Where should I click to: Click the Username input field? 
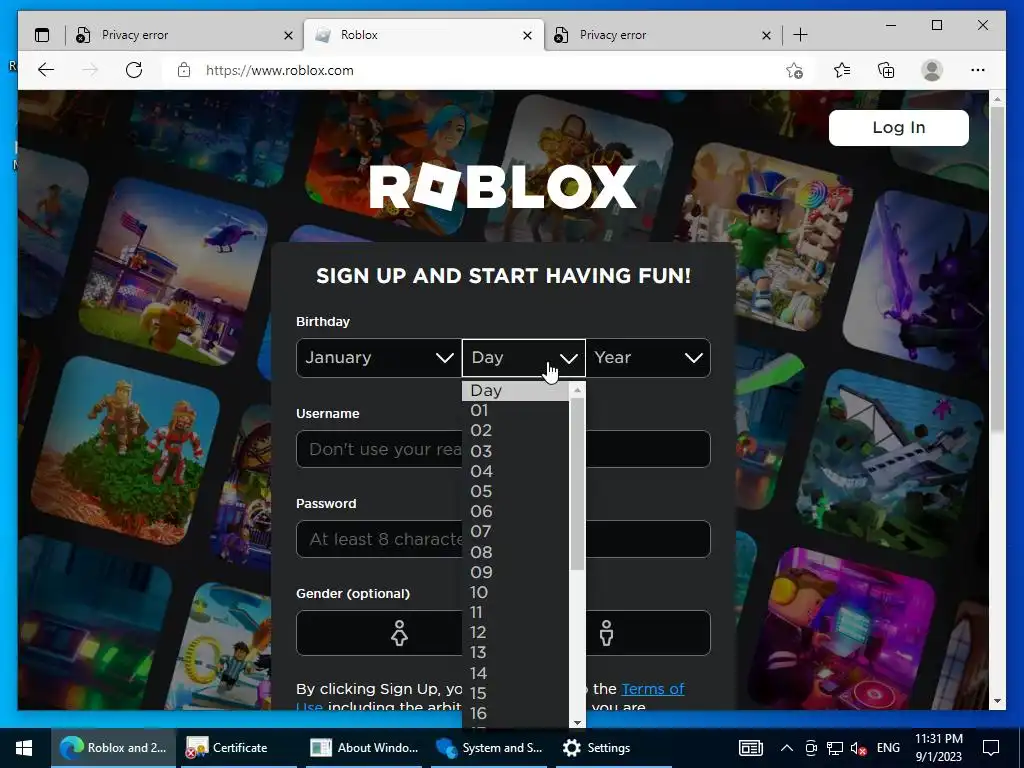coord(503,449)
